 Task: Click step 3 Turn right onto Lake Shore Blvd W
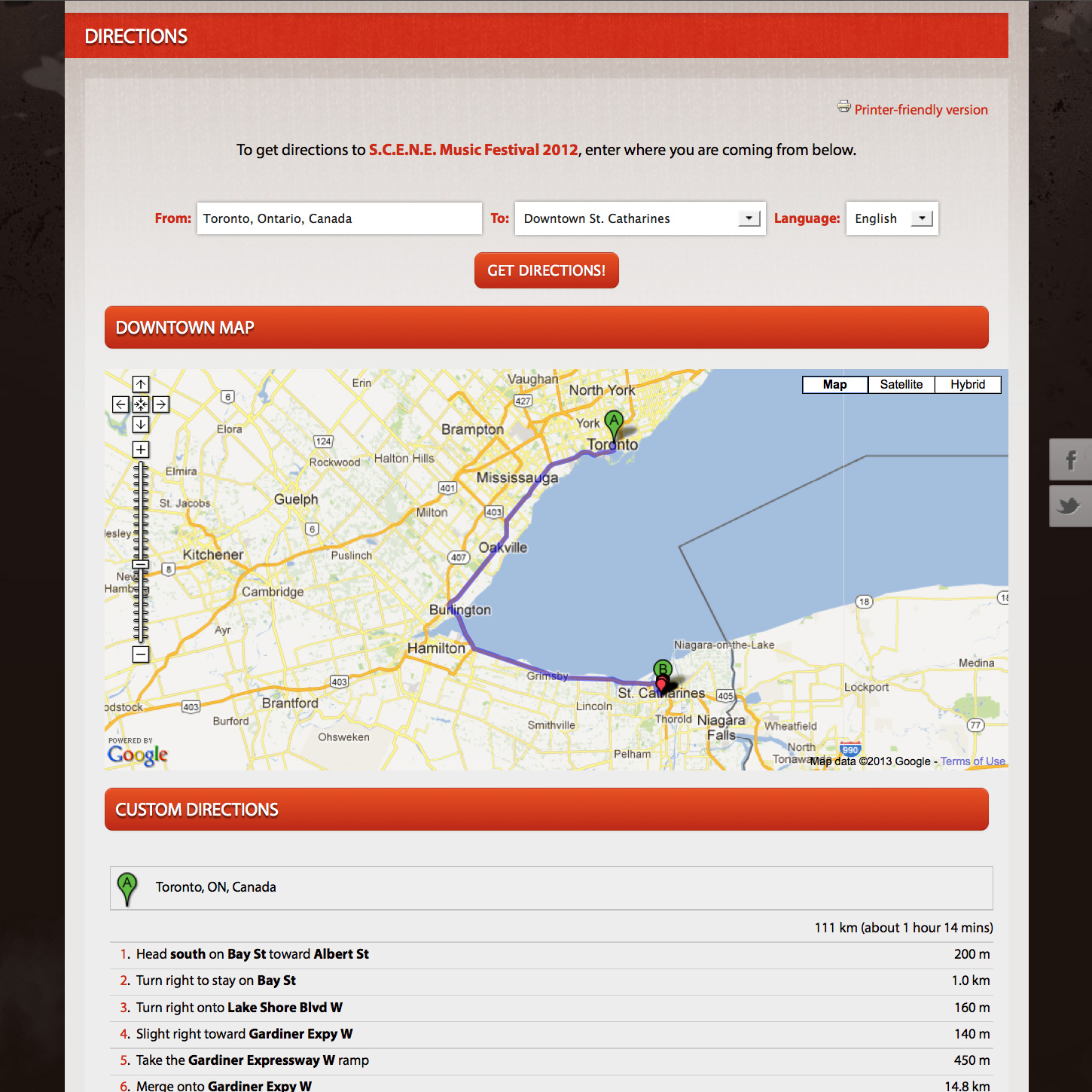coord(551,1008)
